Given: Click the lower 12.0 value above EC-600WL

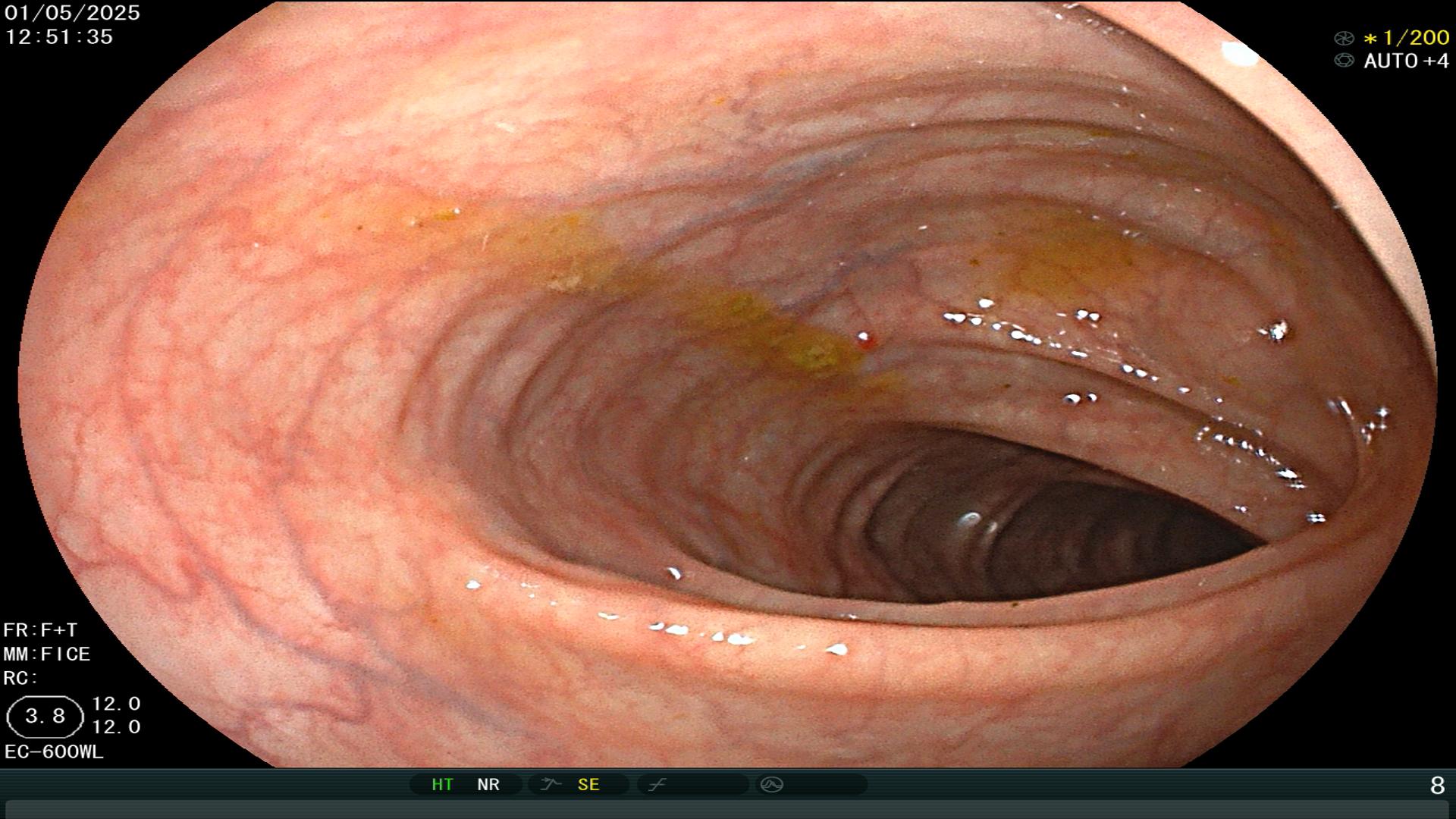Looking at the screenshot, I should [x=116, y=727].
